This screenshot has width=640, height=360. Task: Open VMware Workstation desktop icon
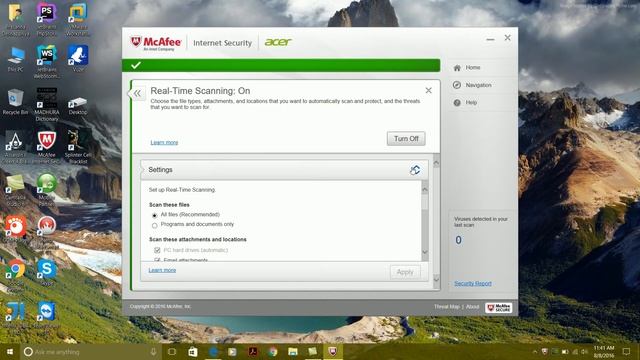78,20
